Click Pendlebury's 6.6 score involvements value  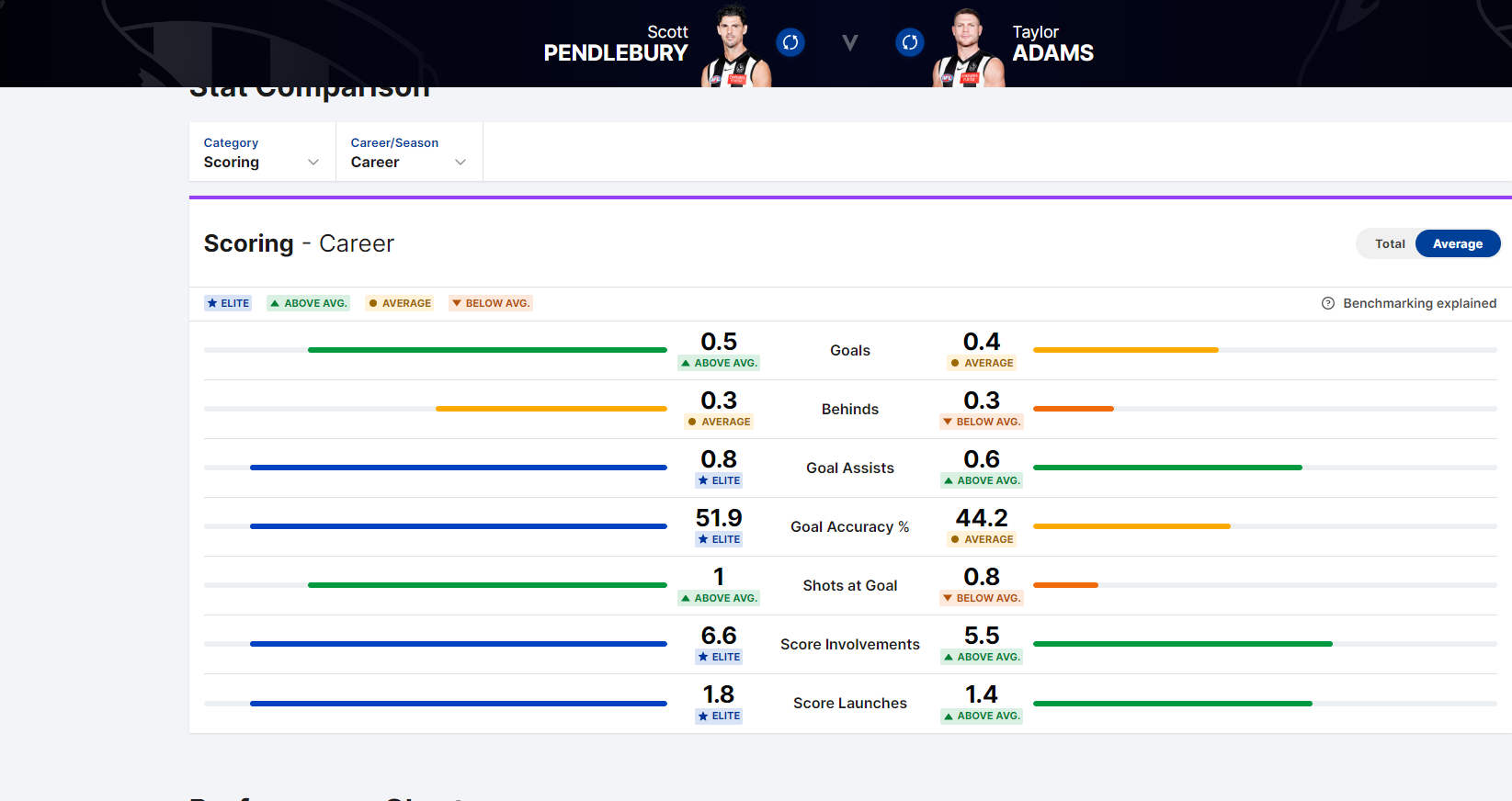click(719, 636)
